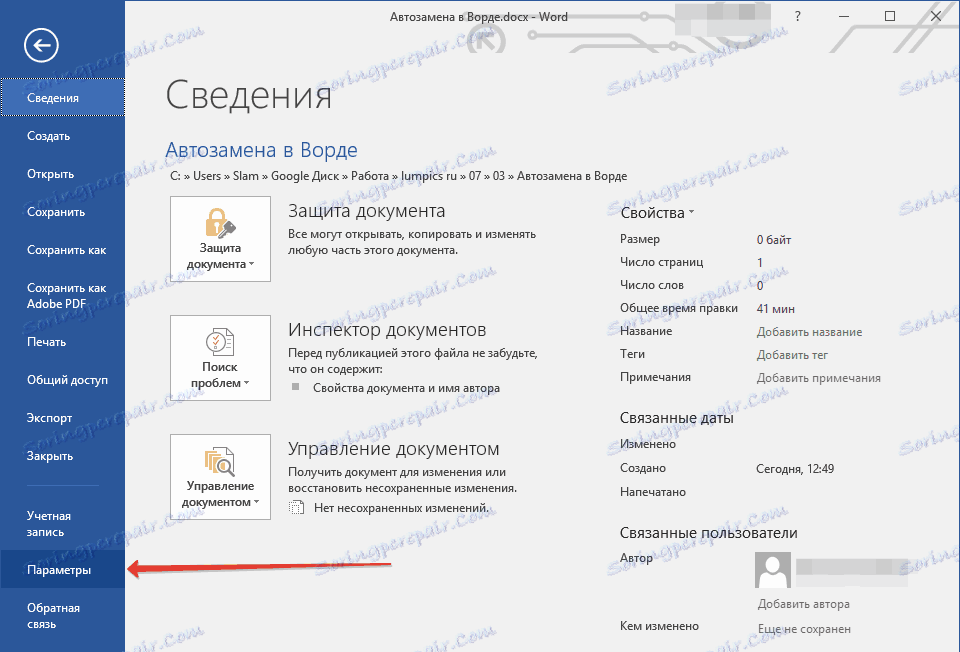Screen dimensions: 960x652
Task: Click the help question mark icon
Action: coord(797,17)
